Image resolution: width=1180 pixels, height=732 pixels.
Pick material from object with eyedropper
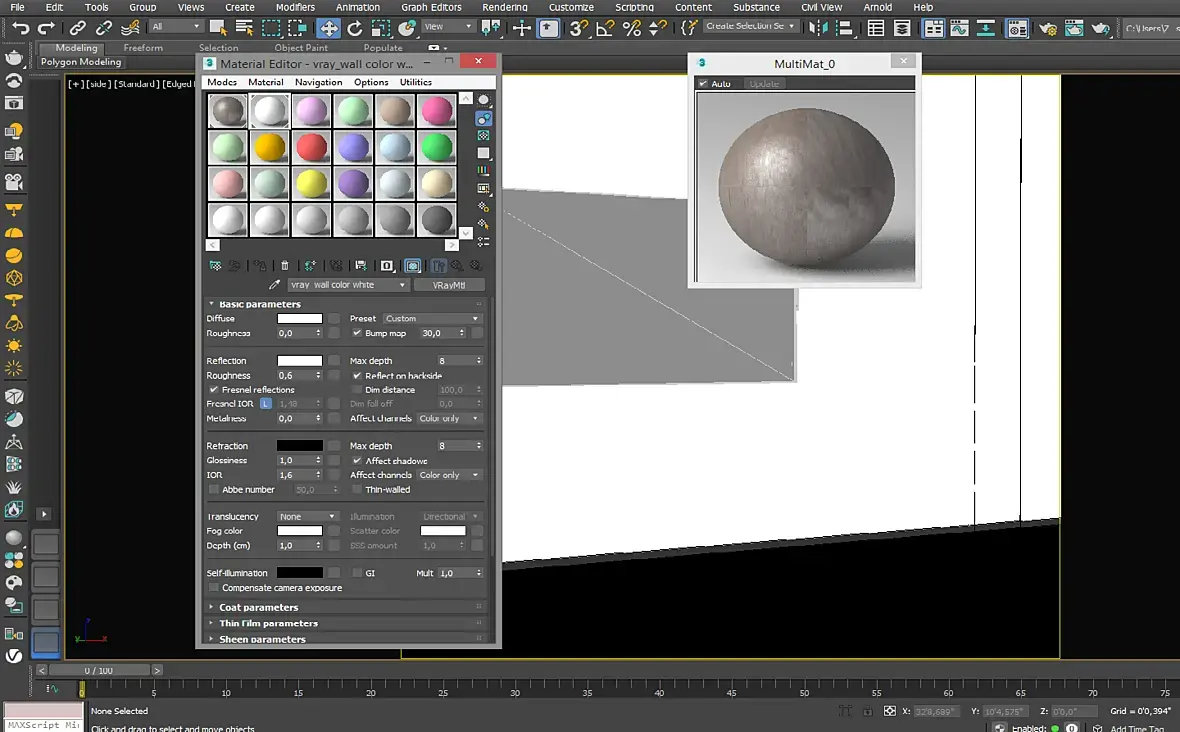click(275, 285)
